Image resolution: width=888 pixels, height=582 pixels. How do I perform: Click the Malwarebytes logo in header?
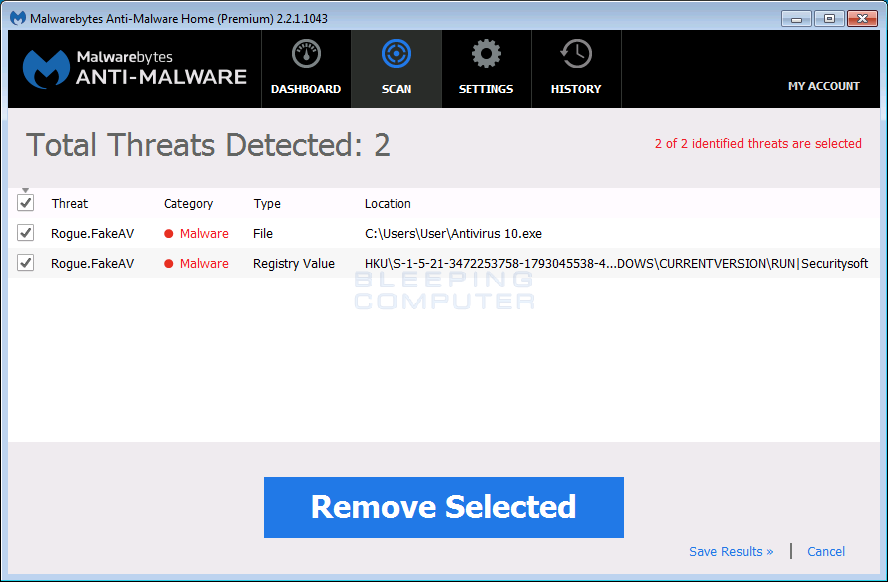[x=134, y=69]
